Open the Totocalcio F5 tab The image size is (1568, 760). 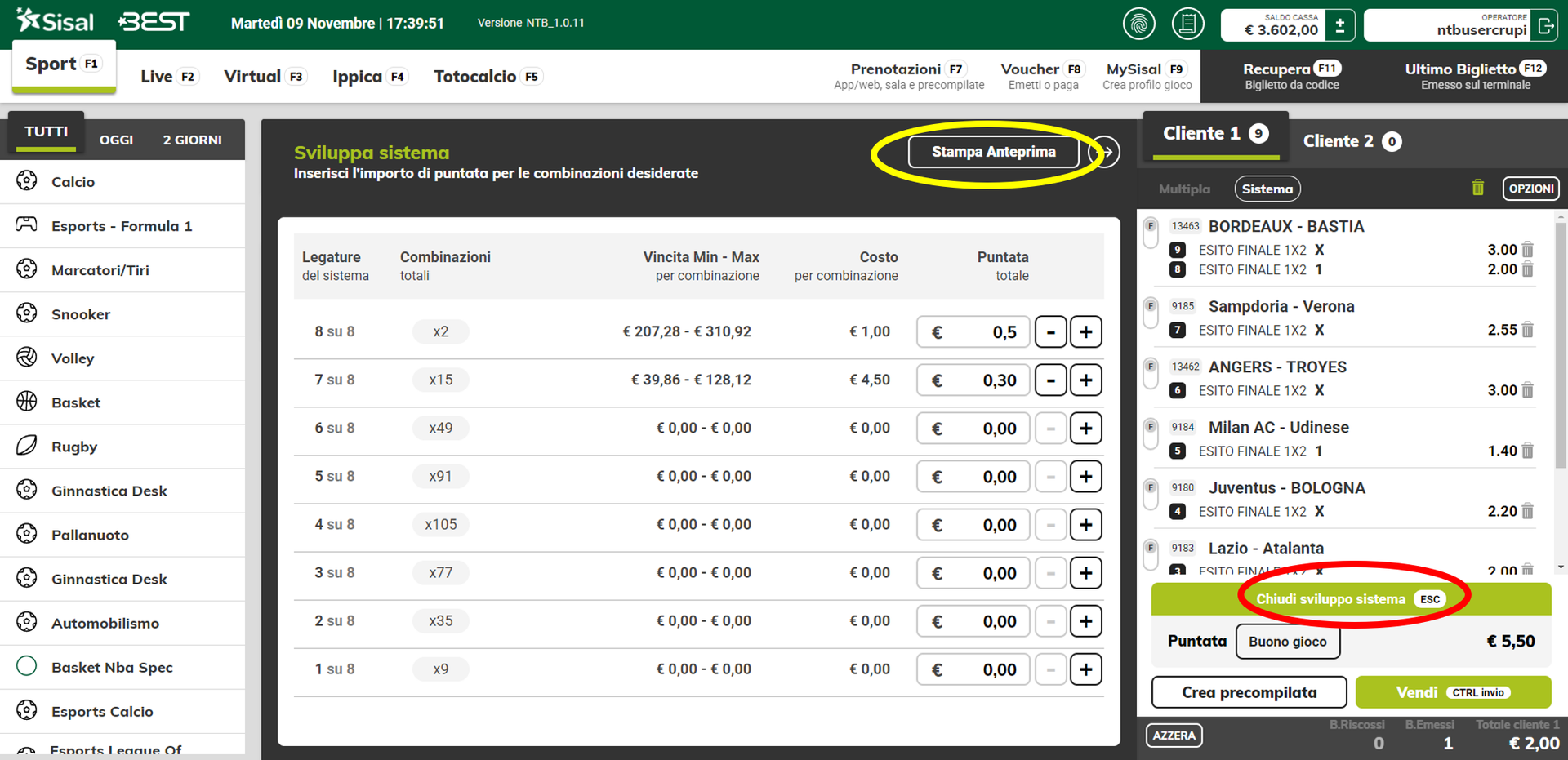488,76
